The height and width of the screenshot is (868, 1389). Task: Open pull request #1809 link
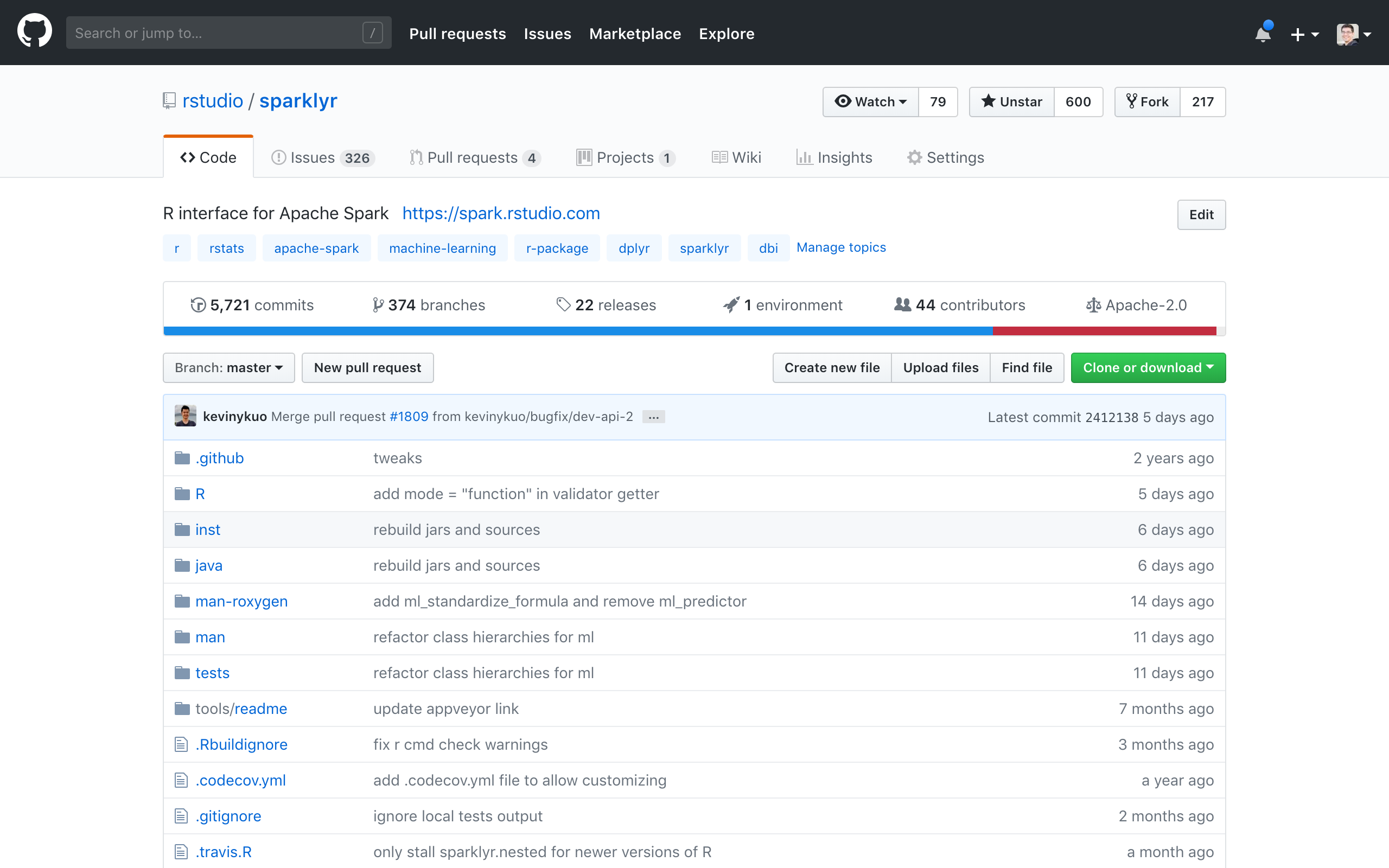pyautogui.click(x=409, y=416)
